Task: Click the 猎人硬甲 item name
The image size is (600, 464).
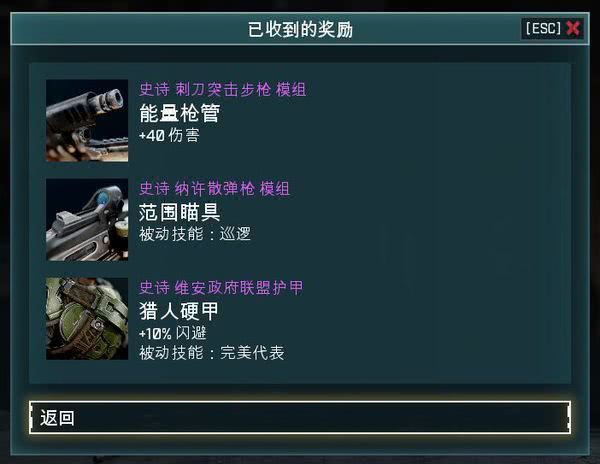Action: (179, 311)
